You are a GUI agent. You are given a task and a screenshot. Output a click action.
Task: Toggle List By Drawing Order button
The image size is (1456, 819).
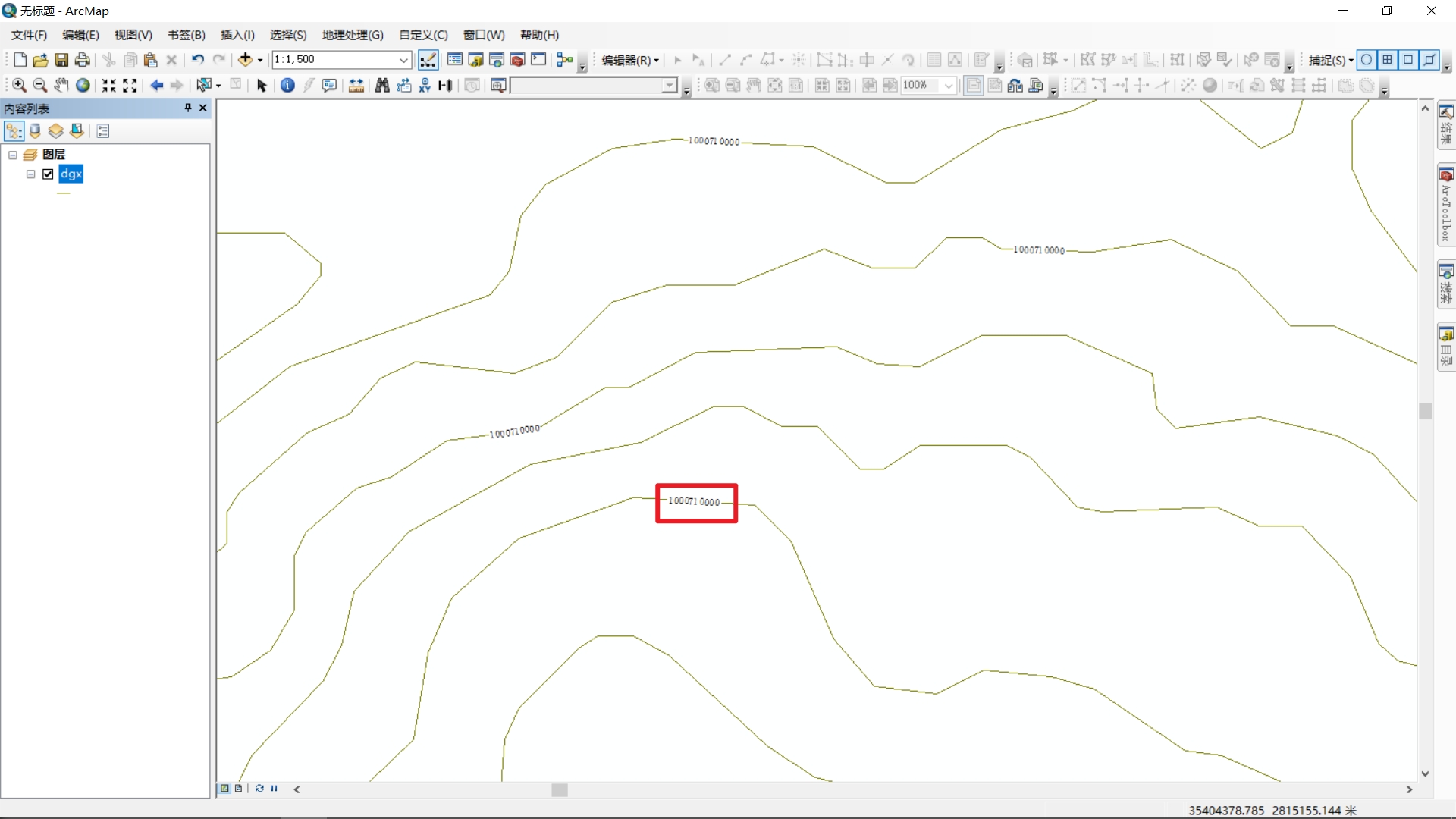coord(14,131)
